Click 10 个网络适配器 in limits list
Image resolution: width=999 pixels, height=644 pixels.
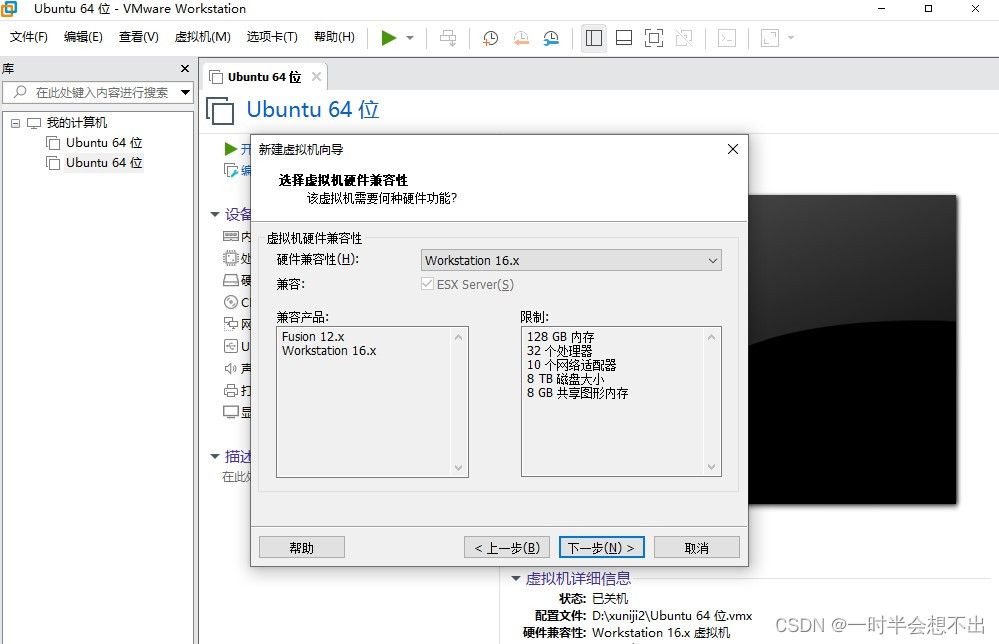pos(571,365)
